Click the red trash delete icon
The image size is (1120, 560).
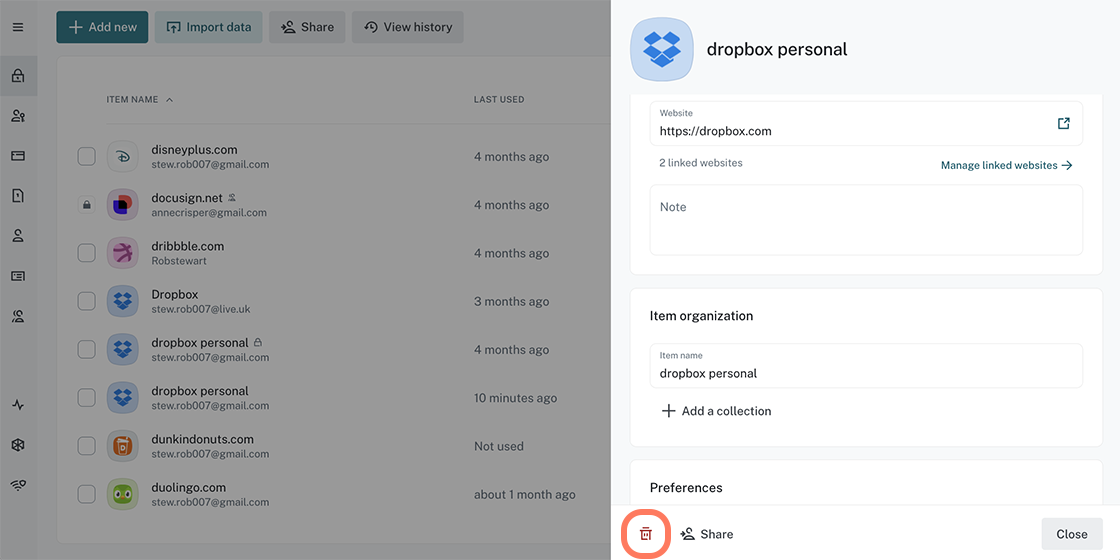pos(646,534)
